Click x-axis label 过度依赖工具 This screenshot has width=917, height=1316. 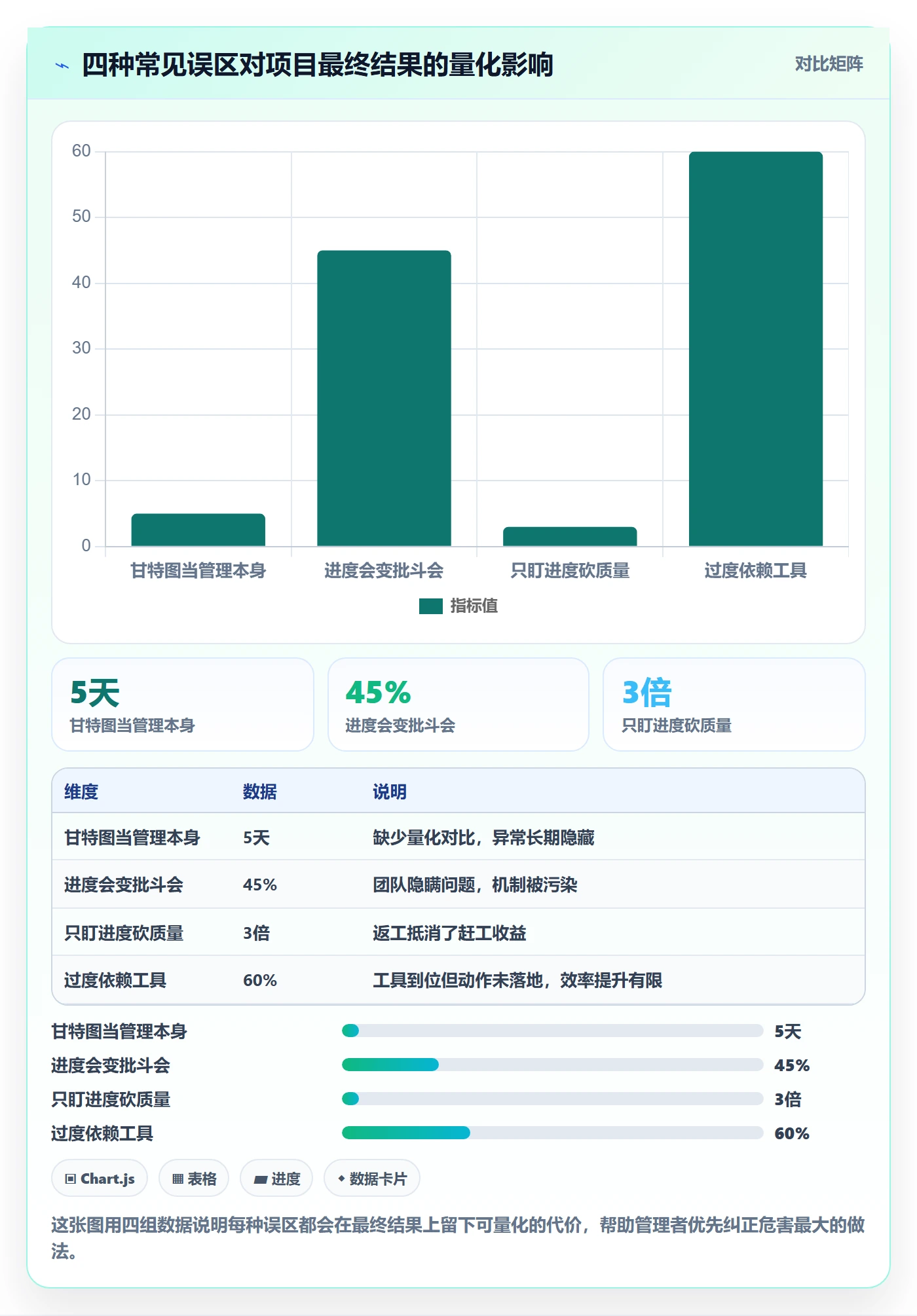755,571
